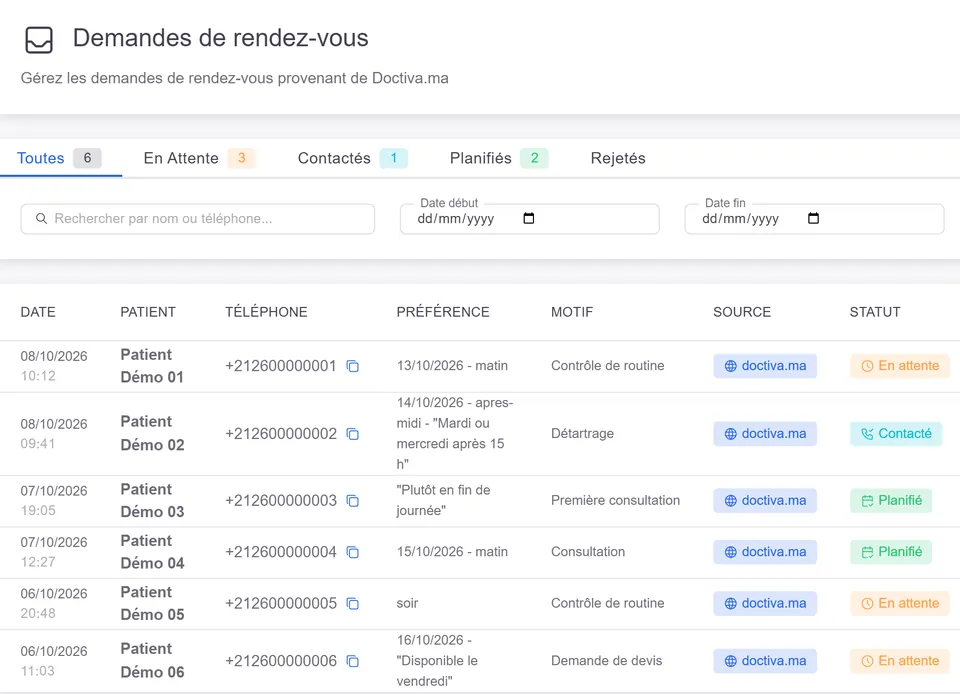The width and height of the screenshot is (960, 694).
Task: Click the doctiva.ma source badge for Patient Démo 04
Action: point(765,552)
